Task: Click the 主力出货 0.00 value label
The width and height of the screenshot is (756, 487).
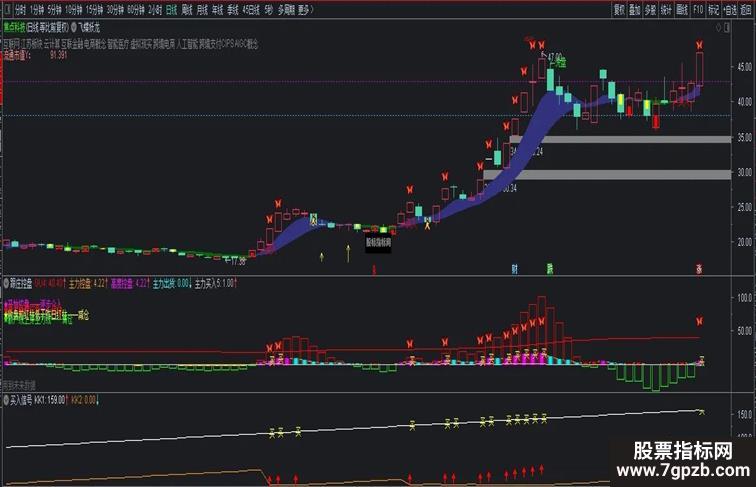Action: (172, 283)
